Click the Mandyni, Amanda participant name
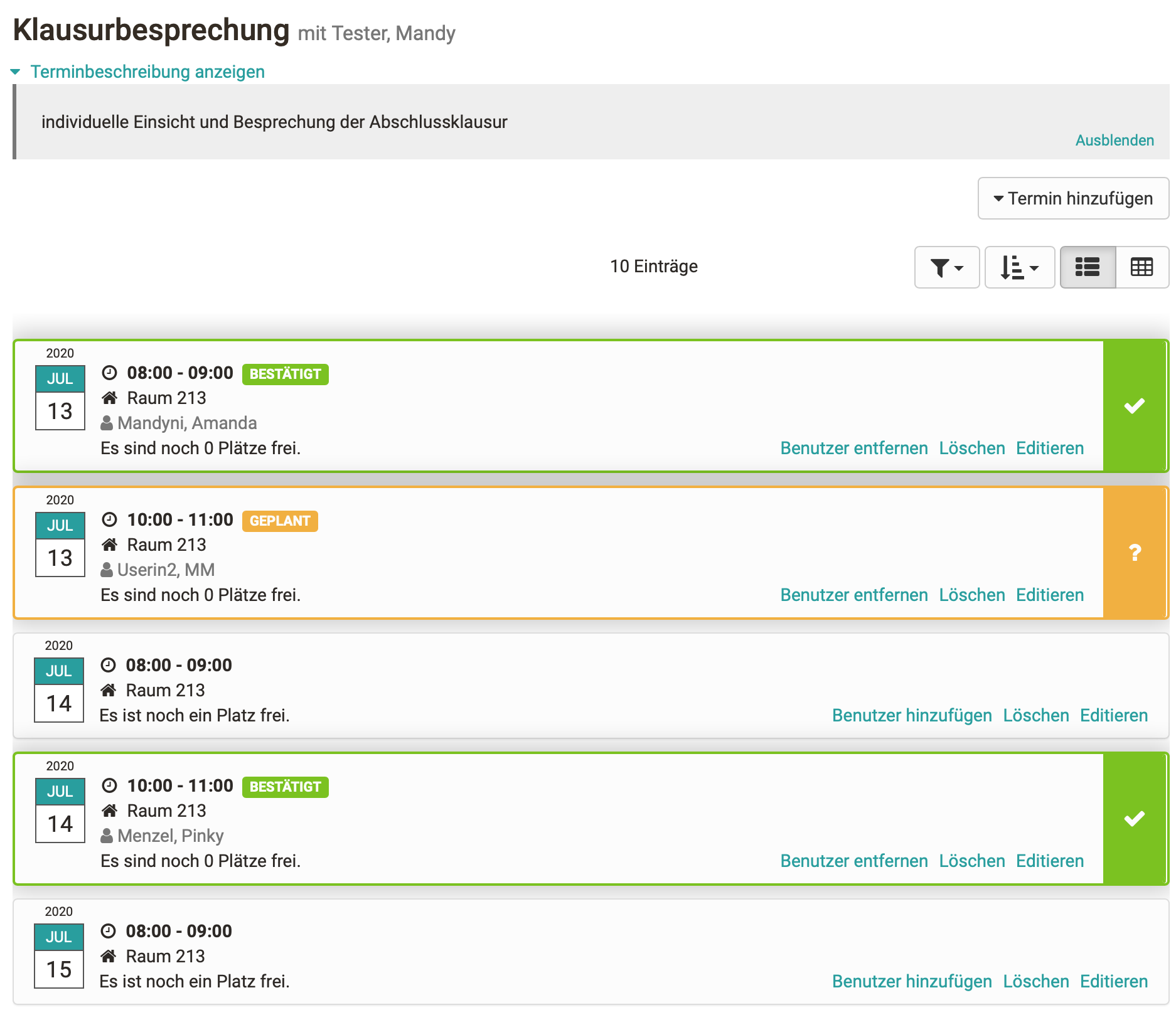1176x1010 pixels. coord(187,423)
